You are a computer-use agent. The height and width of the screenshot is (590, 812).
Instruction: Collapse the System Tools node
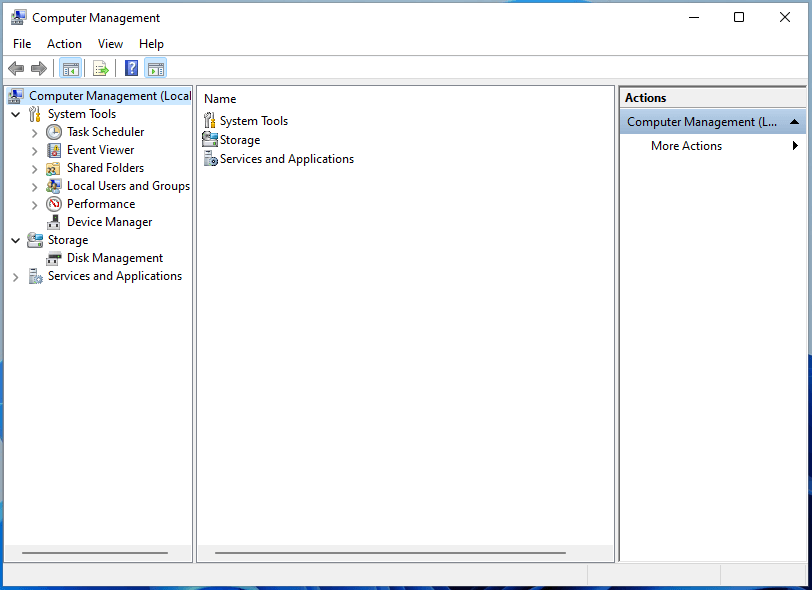[x=14, y=113]
